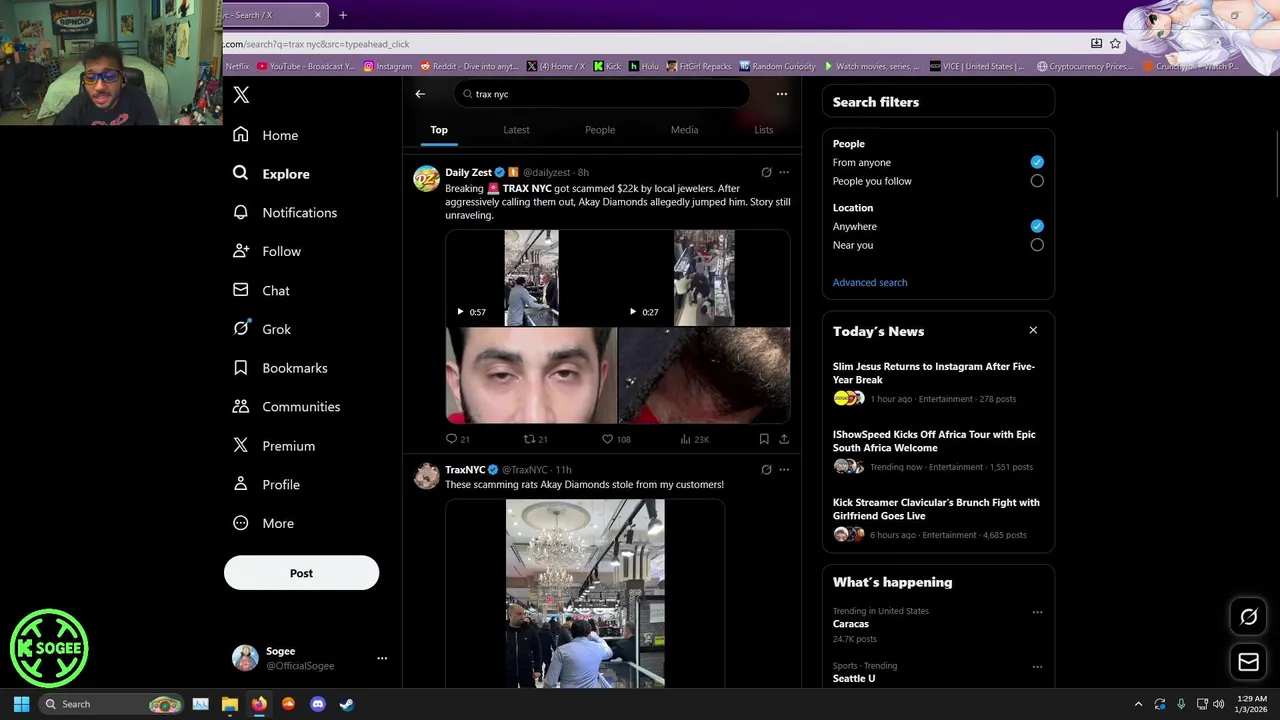
Task: Open options for Seattle U trend
Action: [x=1037, y=667]
